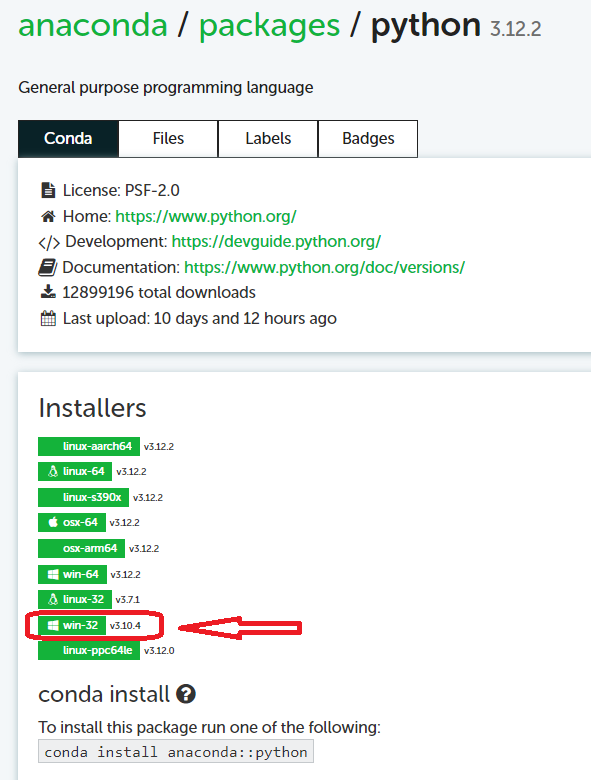Select the linux-32 installer badge
The image size is (591, 780).
75,599
